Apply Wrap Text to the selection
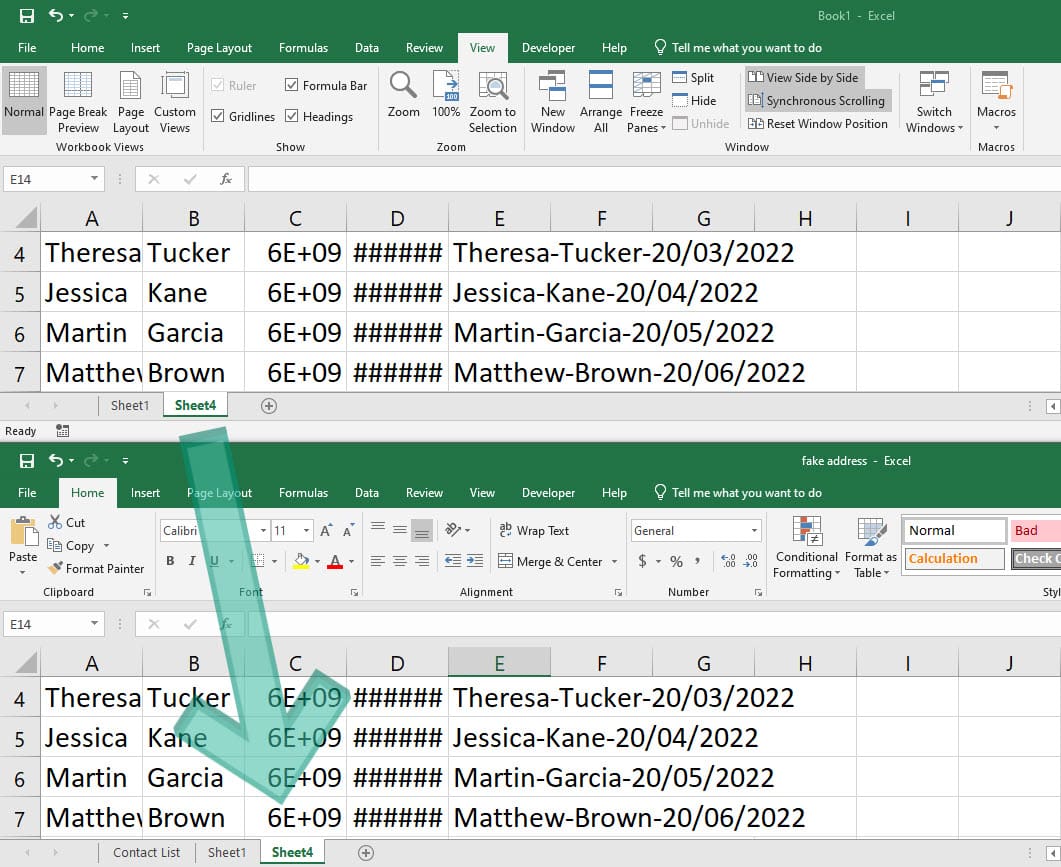1061x867 pixels. coord(546,530)
